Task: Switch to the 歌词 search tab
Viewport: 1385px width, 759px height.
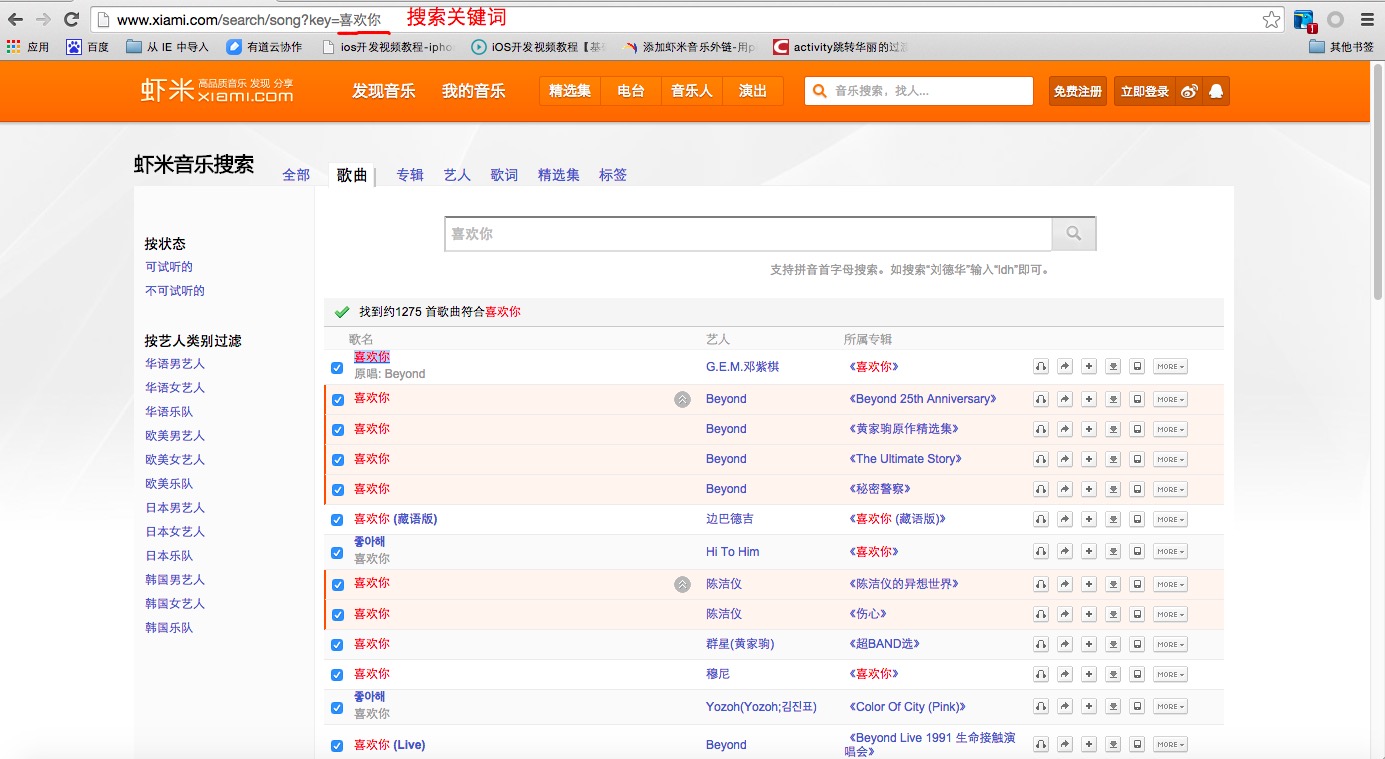Action: tap(504, 175)
